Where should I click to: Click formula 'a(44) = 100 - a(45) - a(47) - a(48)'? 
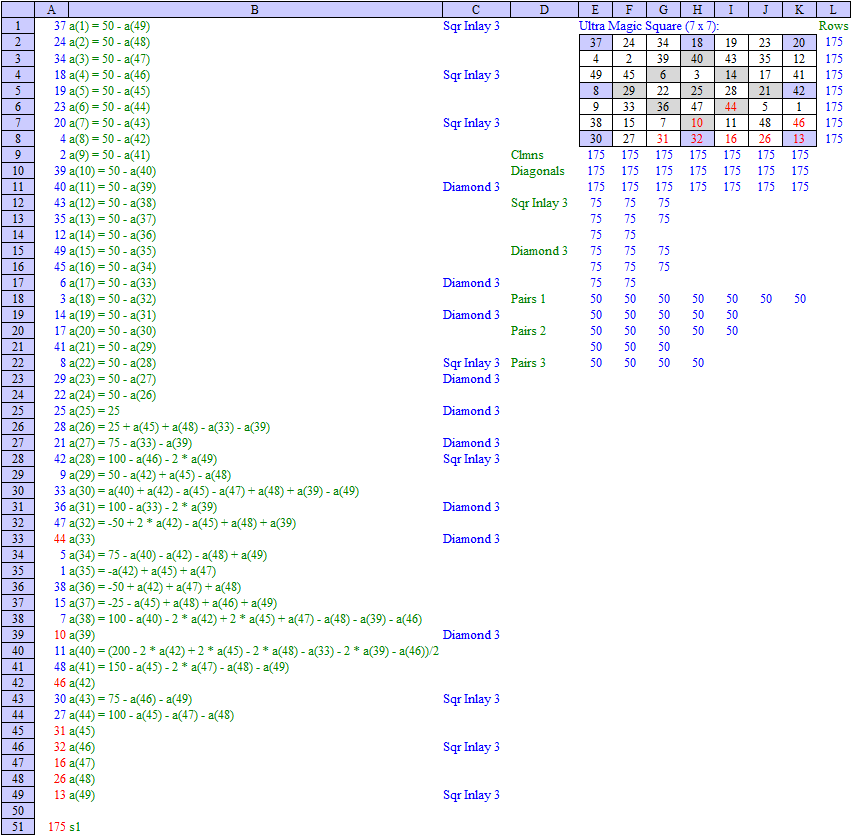tap(152, 715)
